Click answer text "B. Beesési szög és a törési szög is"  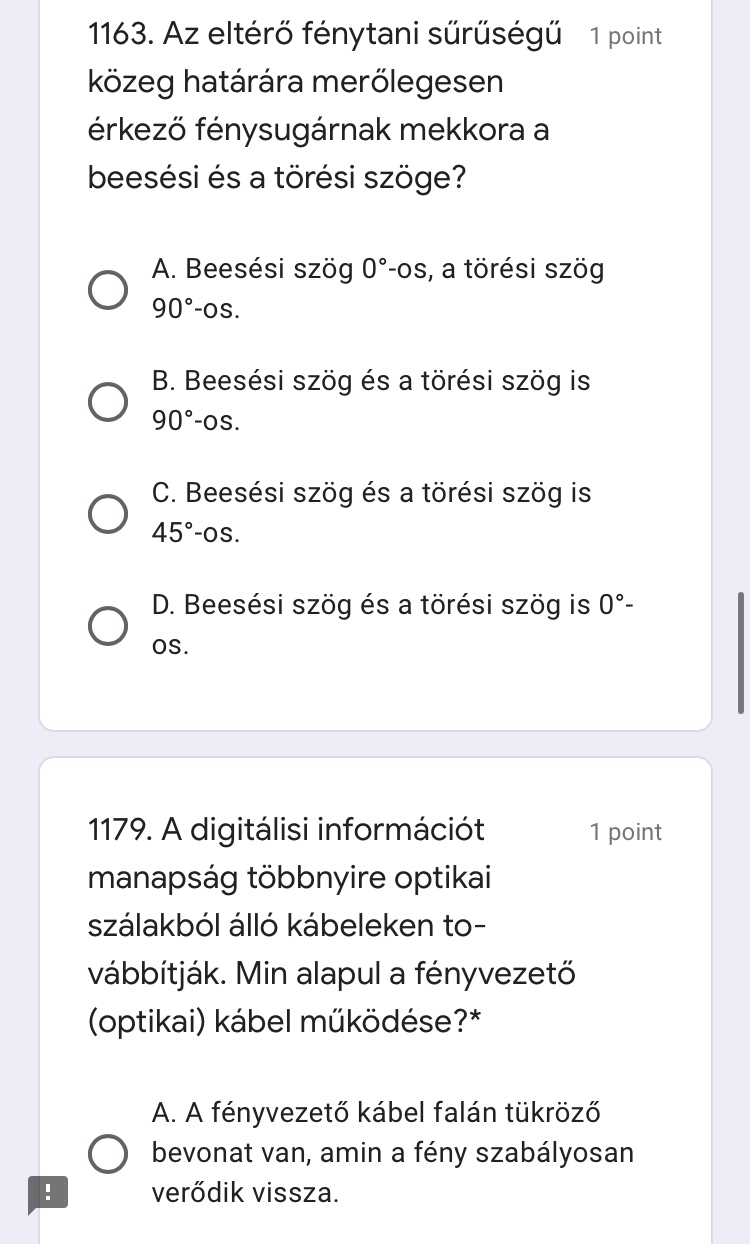[x=371, y=382]
